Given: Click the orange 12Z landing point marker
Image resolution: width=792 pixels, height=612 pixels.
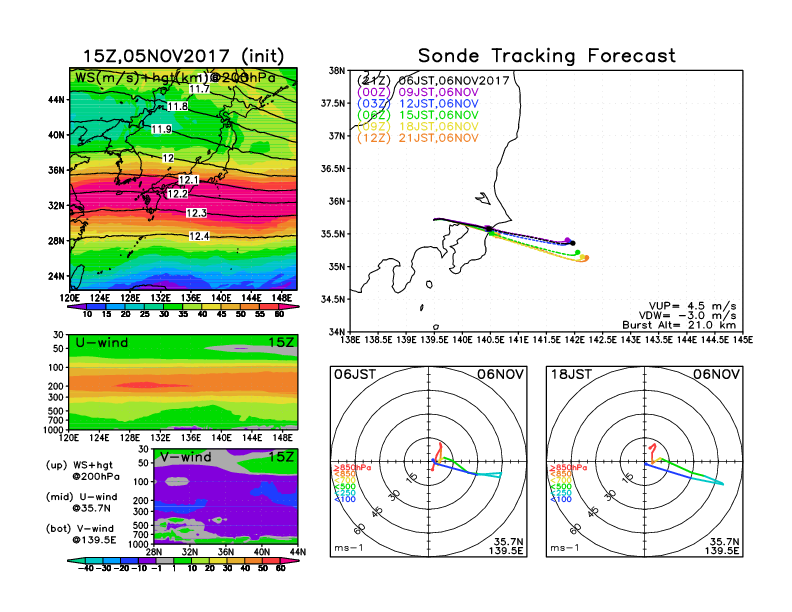Looking at the screenshot, I should 587,258.
